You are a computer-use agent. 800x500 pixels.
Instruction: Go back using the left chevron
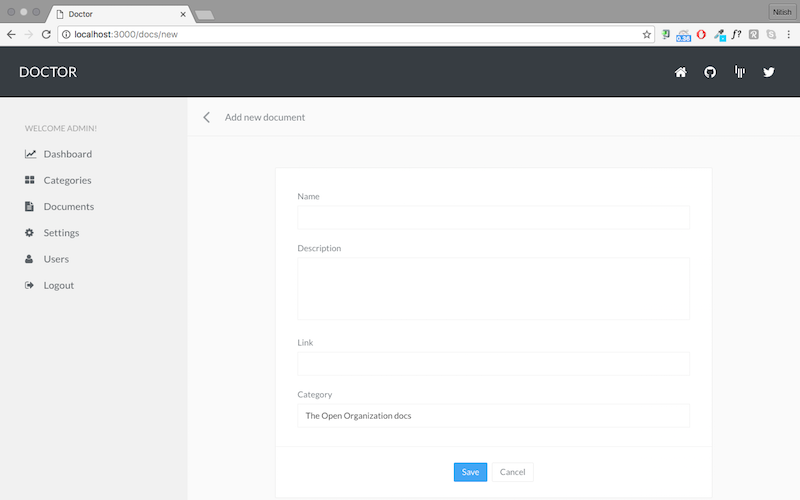[x=207, y=117]
